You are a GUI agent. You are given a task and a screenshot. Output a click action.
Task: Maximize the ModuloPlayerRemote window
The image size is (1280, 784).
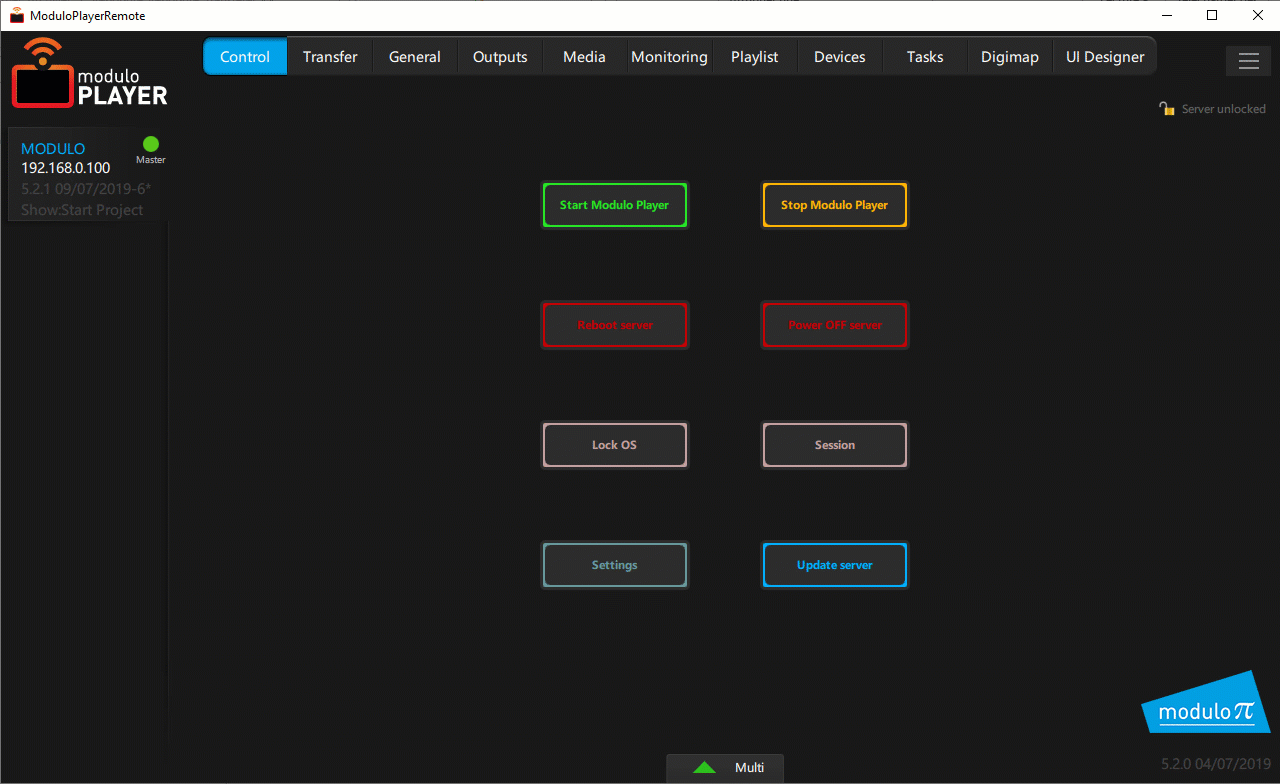pos(1212,15)
